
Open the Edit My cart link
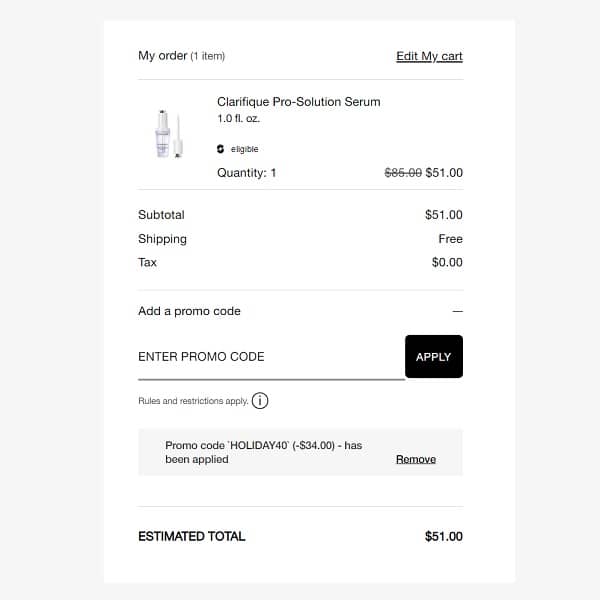(429, 56)
